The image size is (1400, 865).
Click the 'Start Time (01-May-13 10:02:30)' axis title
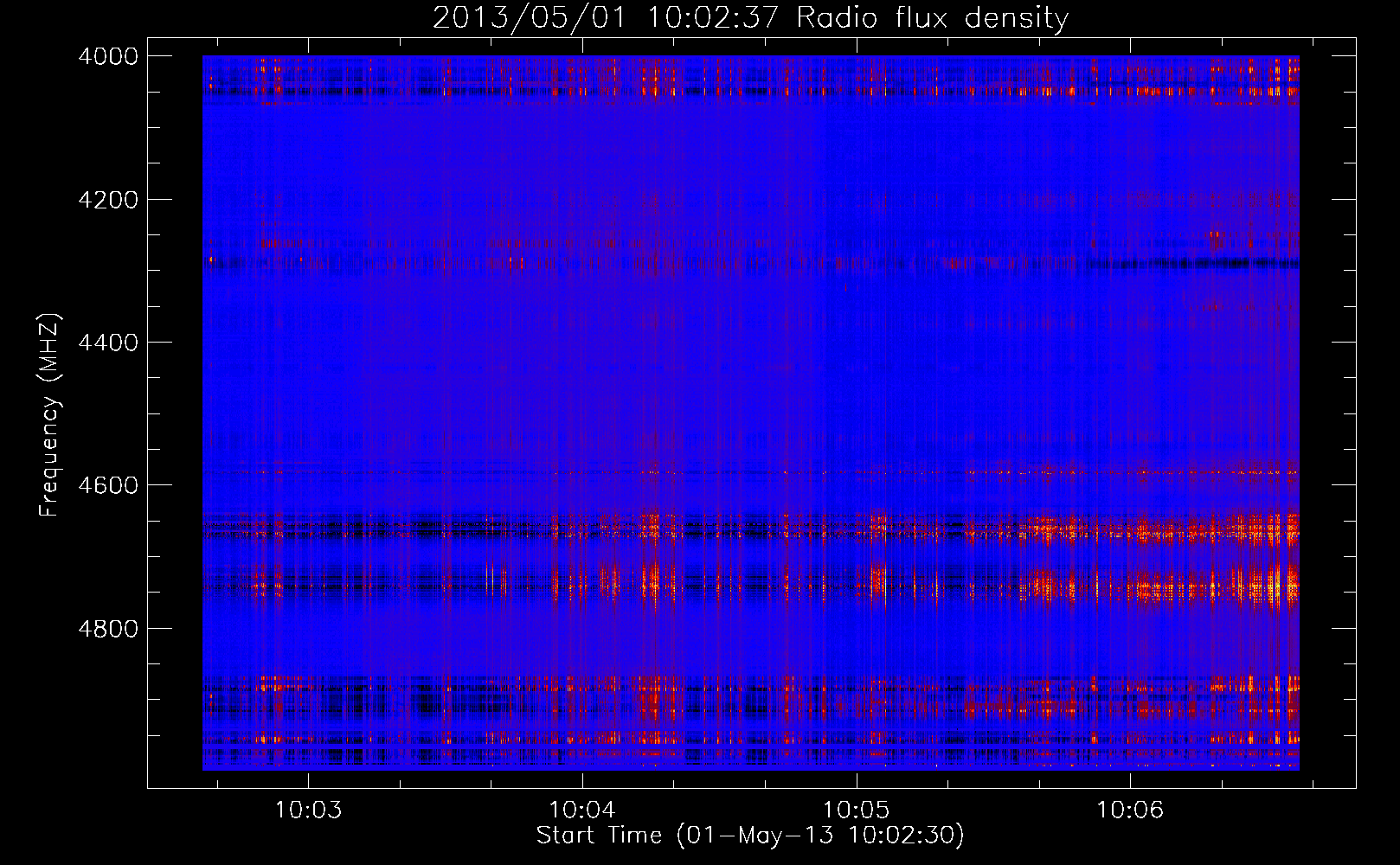[750, 836]
